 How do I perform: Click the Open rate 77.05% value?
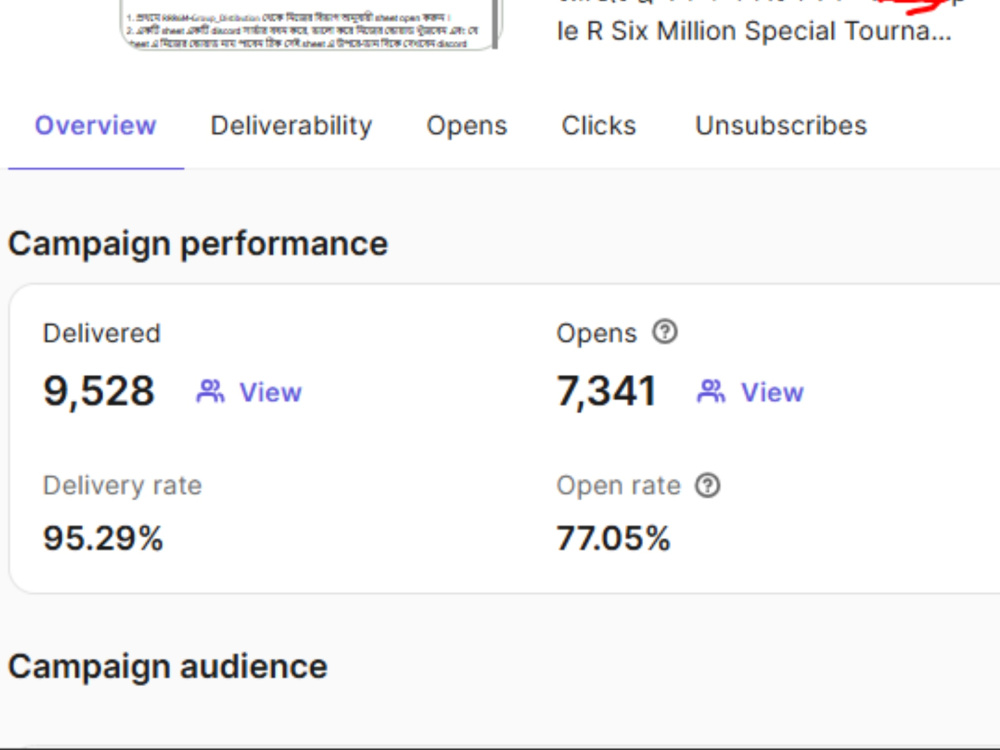click(614, 538)
